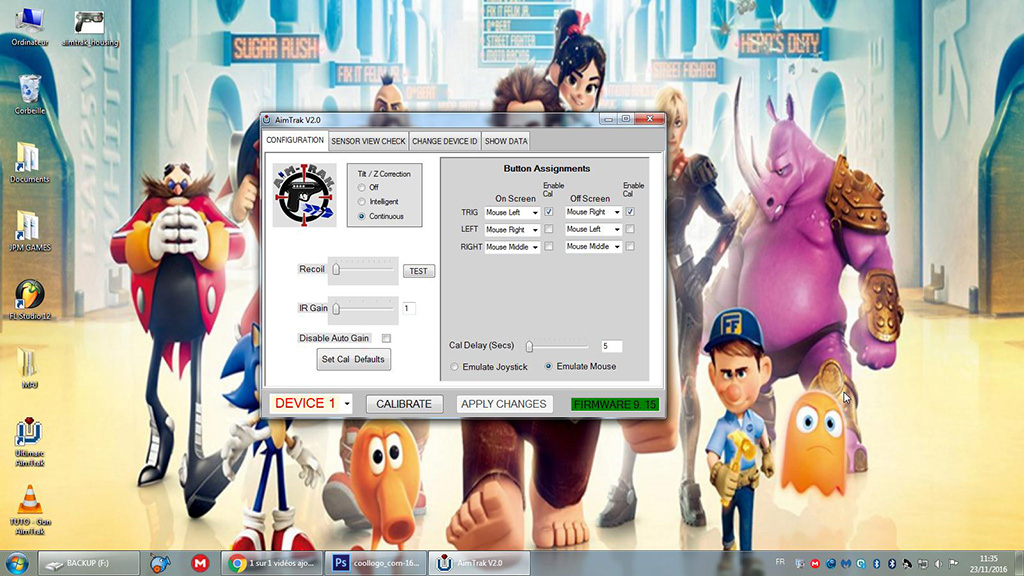Enable LEFT On Screen Cal checkbox
The image size is (1024, 576).
pyautogui.click(x=549, y=229)
